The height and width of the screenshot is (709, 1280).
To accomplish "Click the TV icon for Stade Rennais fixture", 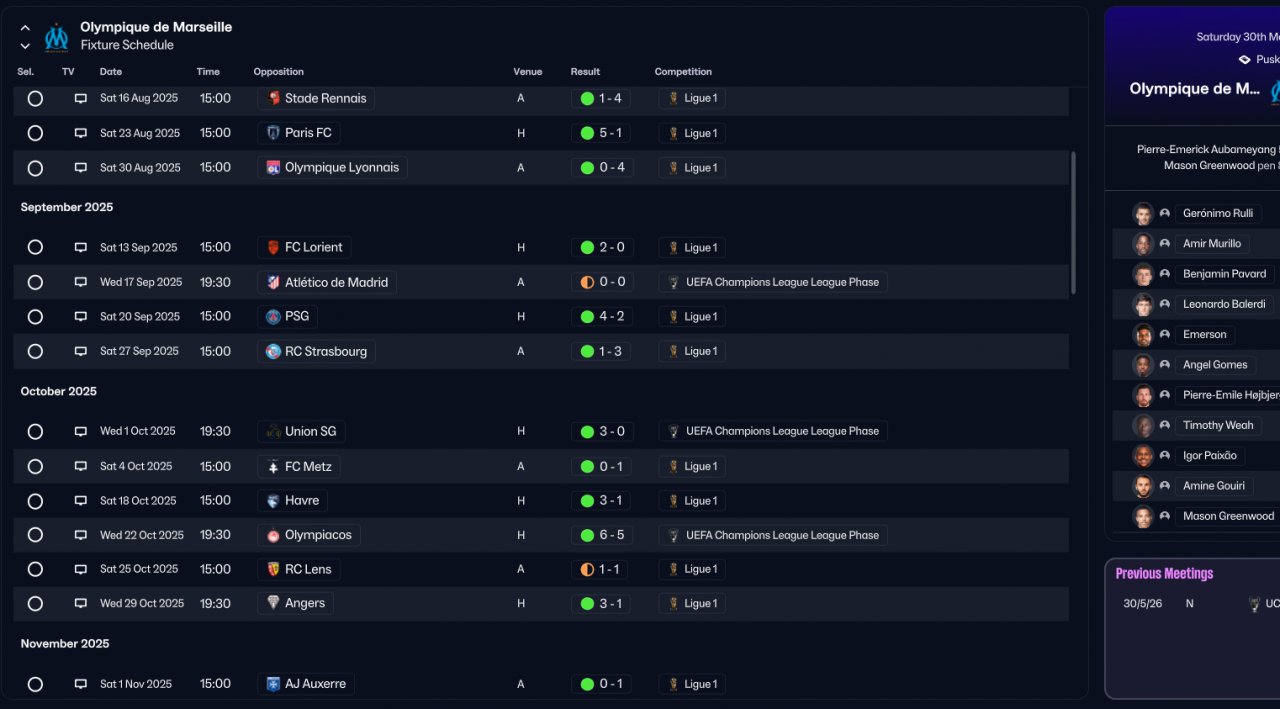I will 81,99.
